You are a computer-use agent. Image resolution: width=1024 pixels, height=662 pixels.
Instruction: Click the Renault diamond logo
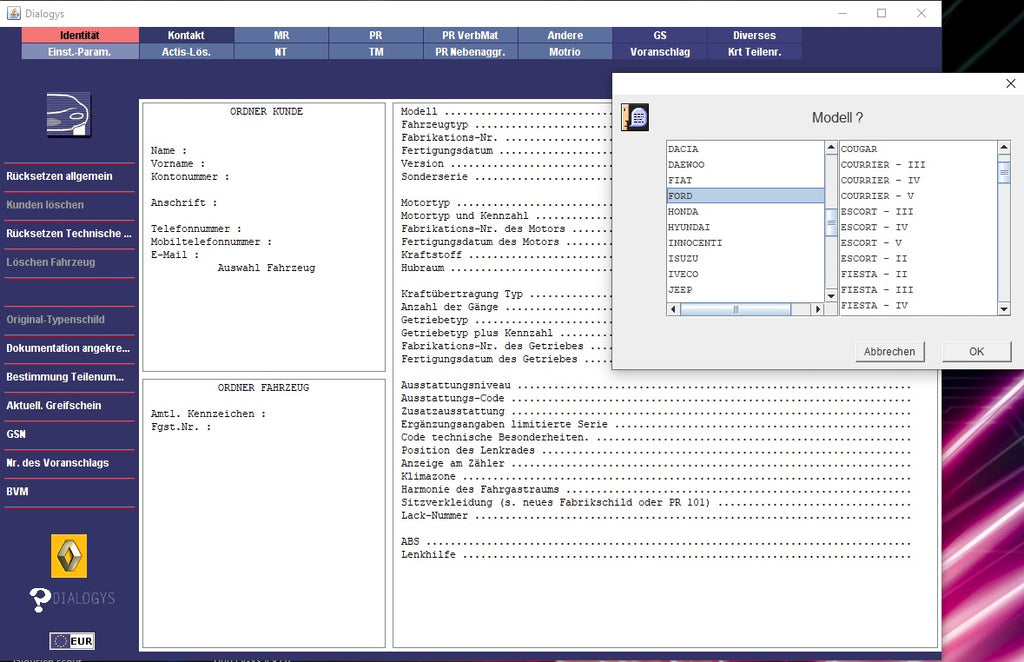tap(69, 556)
